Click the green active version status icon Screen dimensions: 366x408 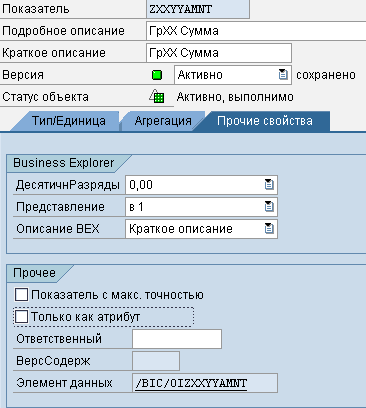click(x=157, y=75)
